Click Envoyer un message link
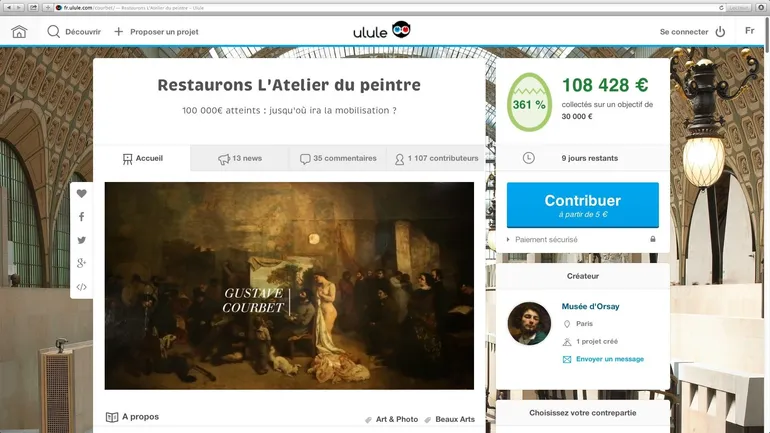This screenshot has width=770, height=433. point(609,359)
